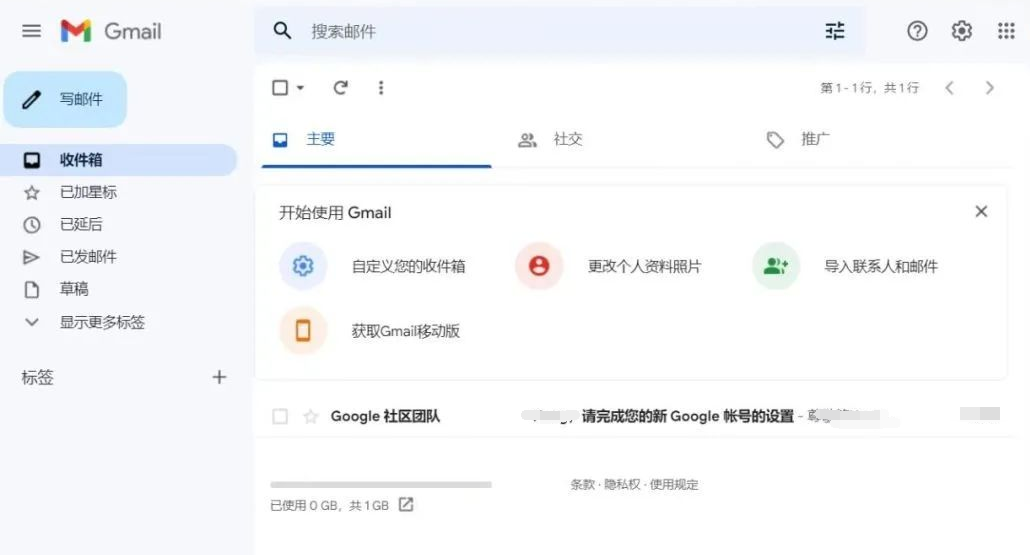Open 收件箱 folder
Viewport: 1030px width, 555px height.
pyautogui.click(x=118, y=160)
